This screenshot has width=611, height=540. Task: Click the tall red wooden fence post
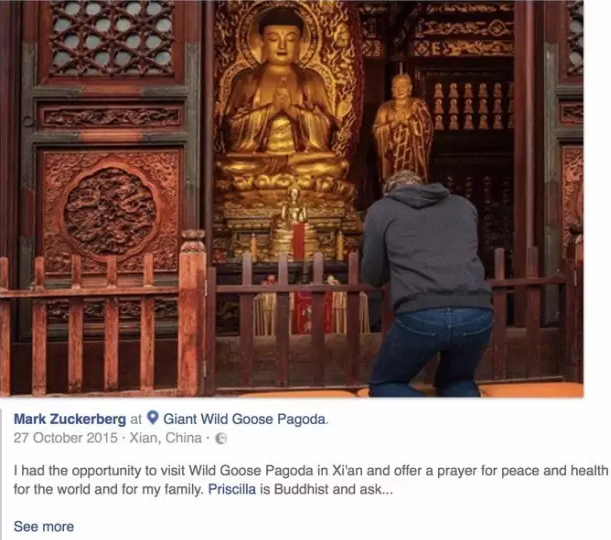pyautogui.click(x=192, y=312)
